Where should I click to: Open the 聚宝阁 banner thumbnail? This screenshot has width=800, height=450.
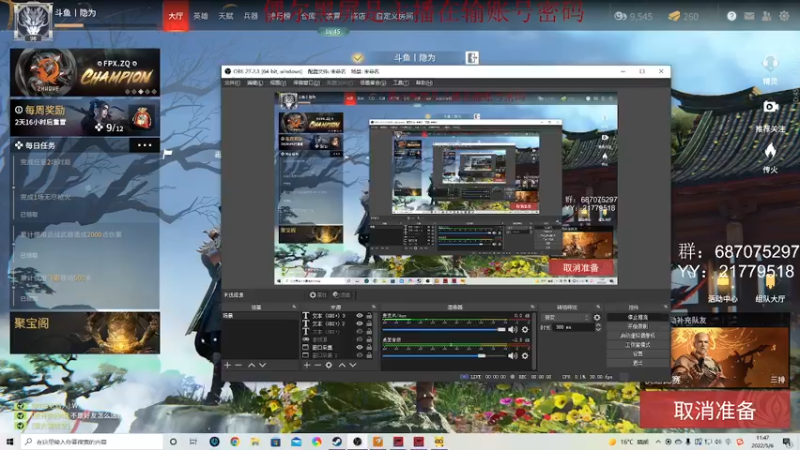pos(85,333)
